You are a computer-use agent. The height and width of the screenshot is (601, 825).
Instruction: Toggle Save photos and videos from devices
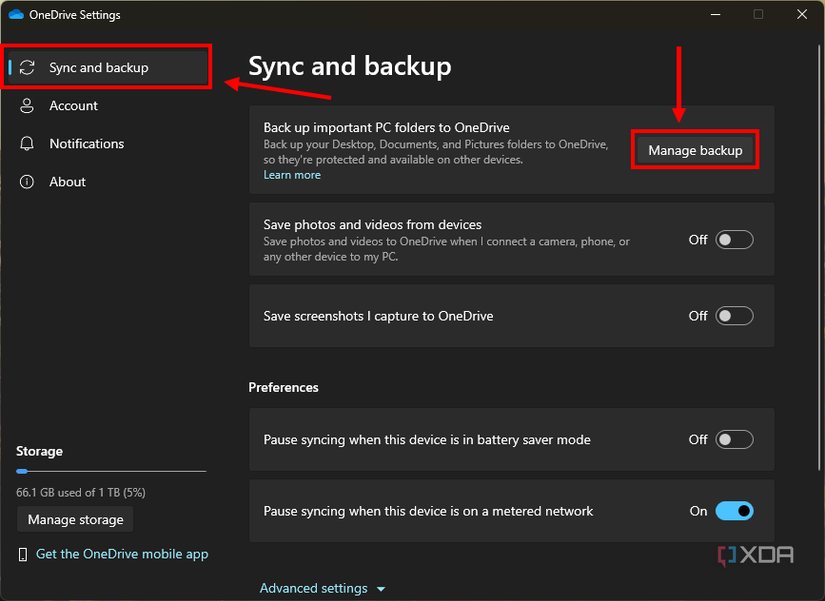click(735, 240)
